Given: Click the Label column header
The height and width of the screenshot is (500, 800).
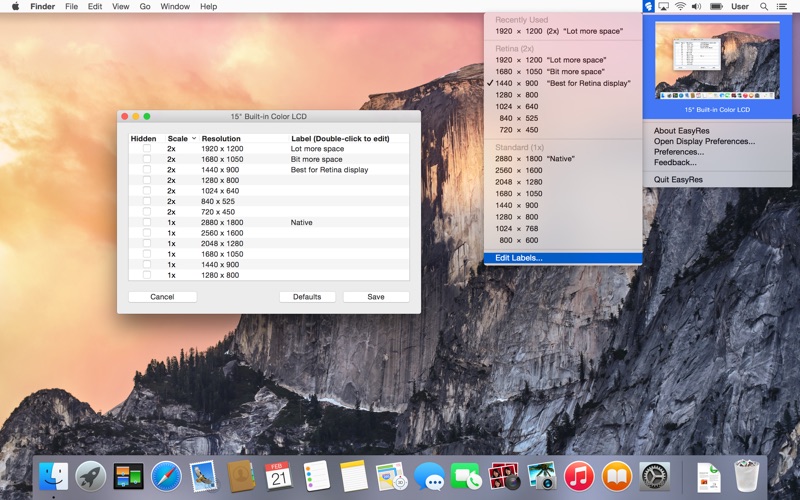Looking at the screenshot, I should coord(340,138).
